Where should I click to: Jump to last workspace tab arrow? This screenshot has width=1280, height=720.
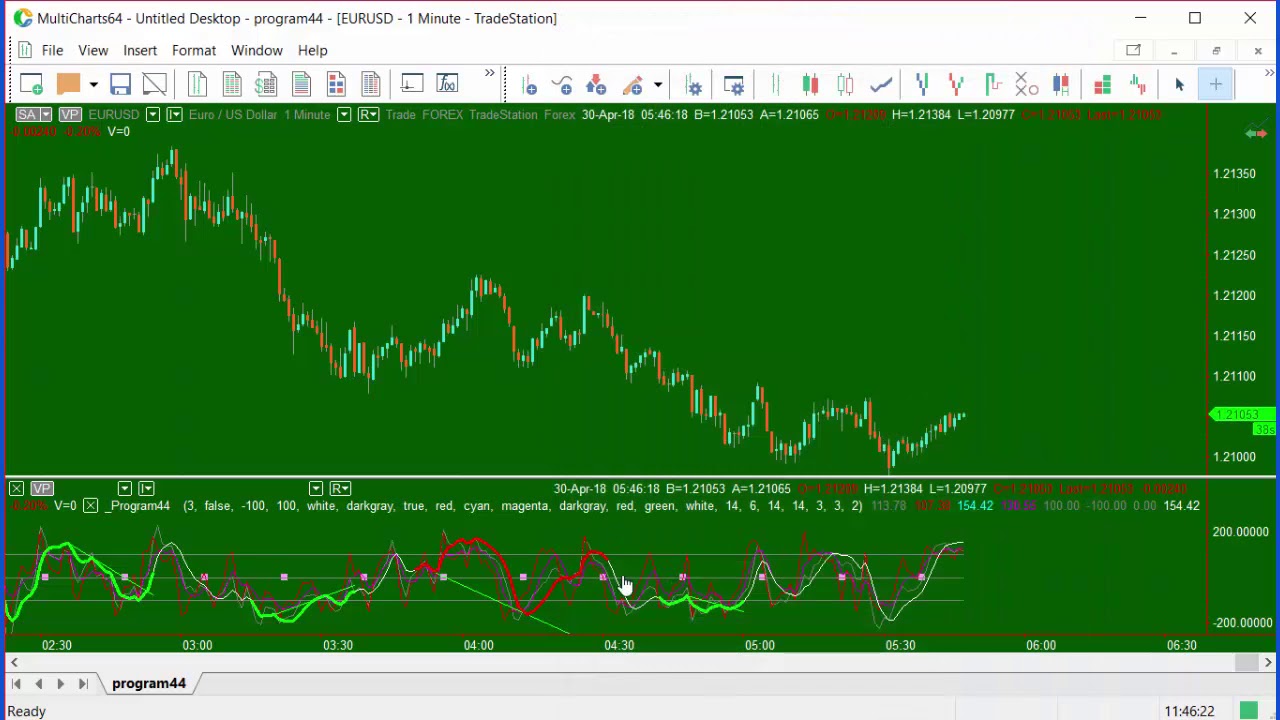[83, 683]
